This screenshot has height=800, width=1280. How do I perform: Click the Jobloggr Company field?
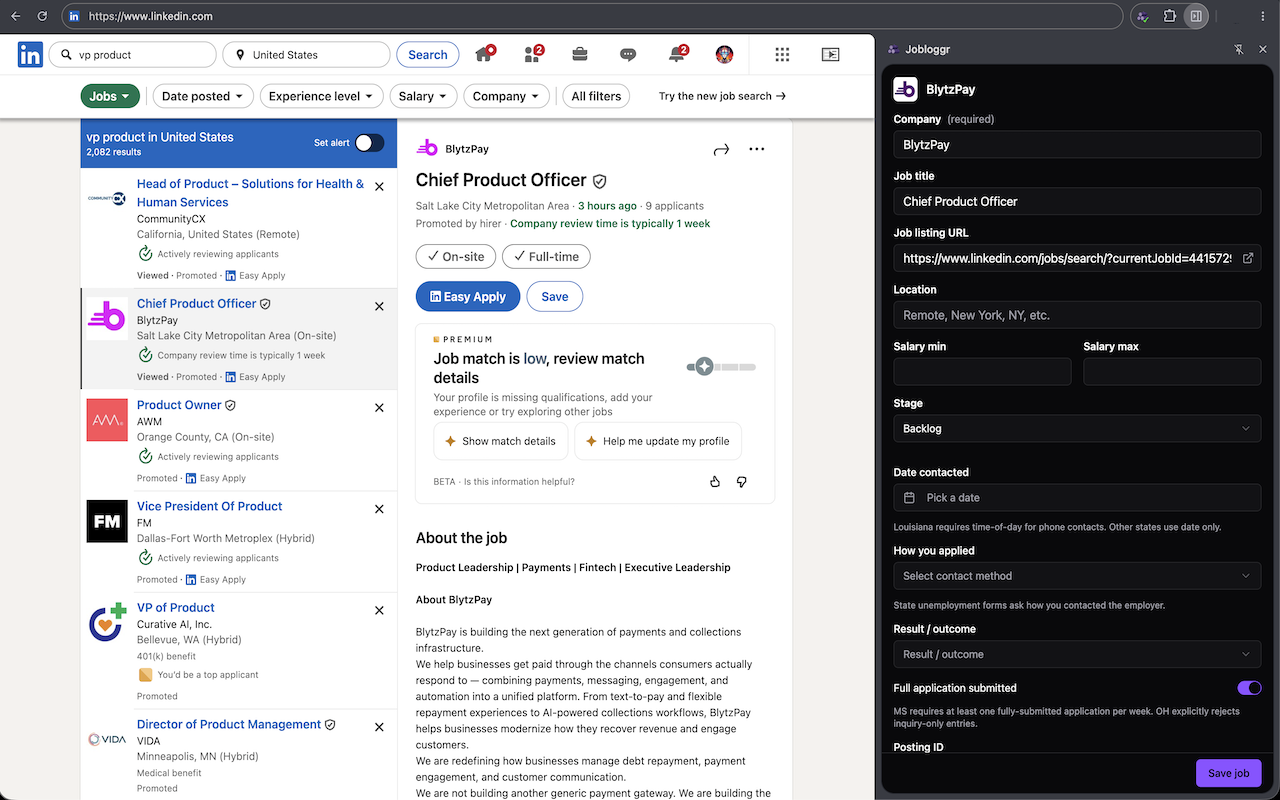pos(1077,145)
